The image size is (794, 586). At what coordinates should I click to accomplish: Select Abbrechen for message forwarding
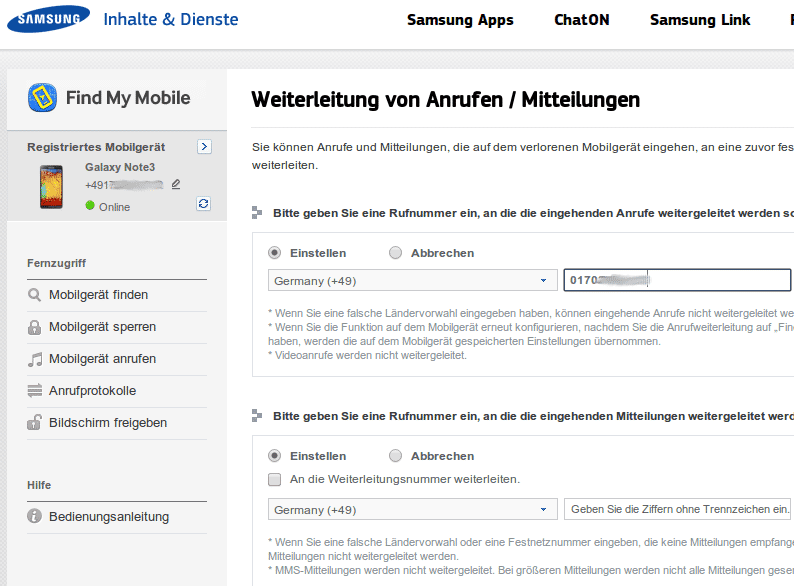pyautogui.click(x=395, y=456)
